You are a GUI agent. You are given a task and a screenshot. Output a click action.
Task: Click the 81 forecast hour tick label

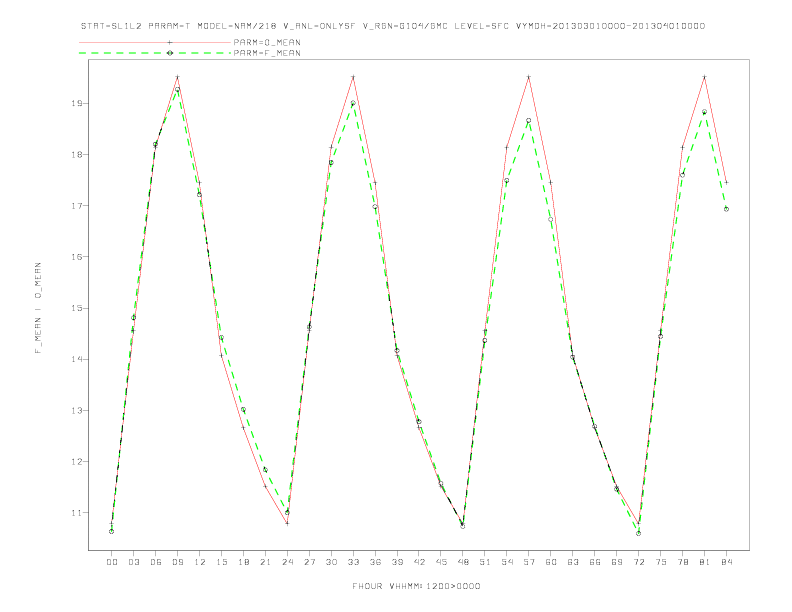(x=705, y=562)
